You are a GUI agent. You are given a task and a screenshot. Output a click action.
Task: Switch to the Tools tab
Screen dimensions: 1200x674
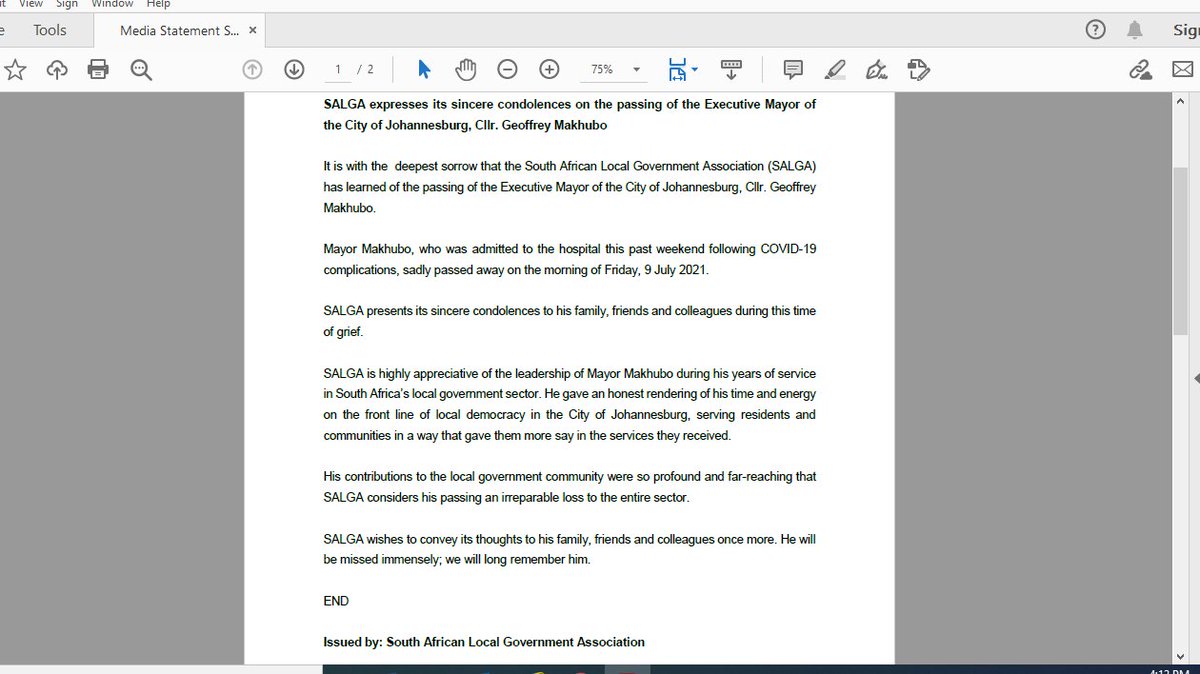point(50,30)
